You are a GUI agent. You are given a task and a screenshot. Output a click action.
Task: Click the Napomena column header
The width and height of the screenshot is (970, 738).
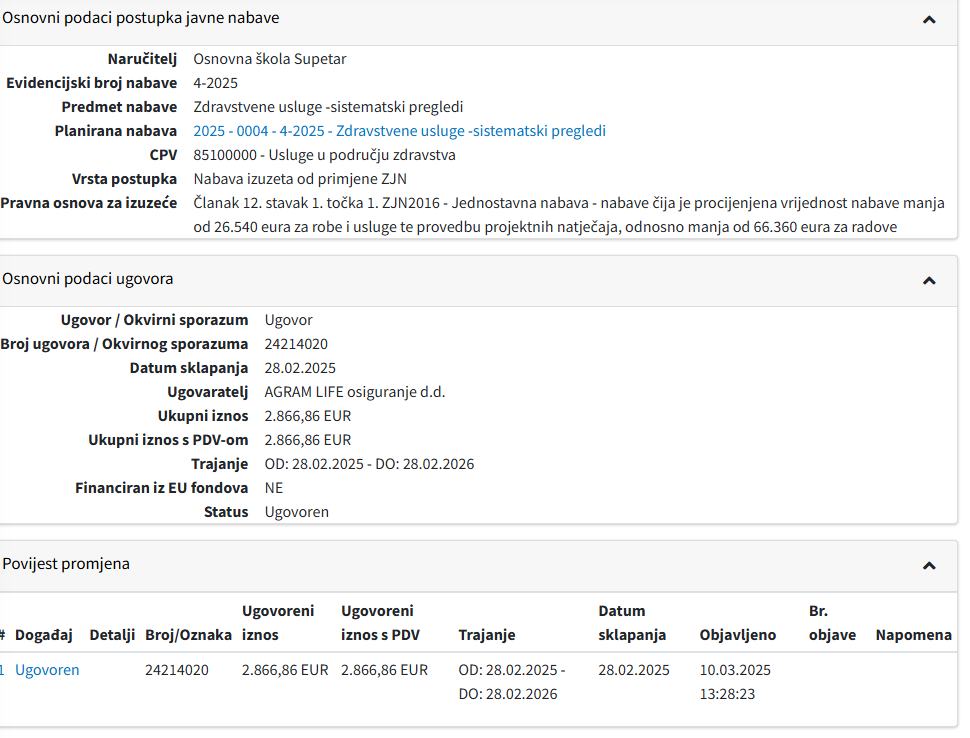coord(913,635)
